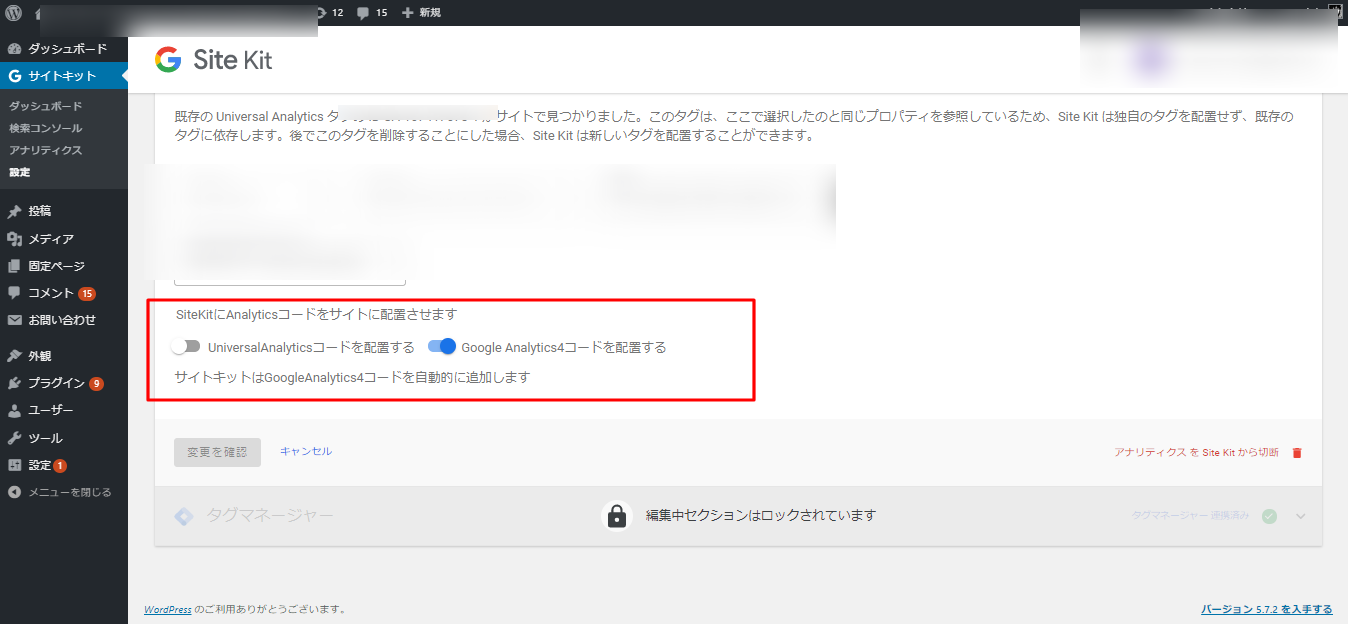This screenshot has width=1348, height=624.
Task: Click envelope icon beside お問い合わせ
Action: click(14, 320)
